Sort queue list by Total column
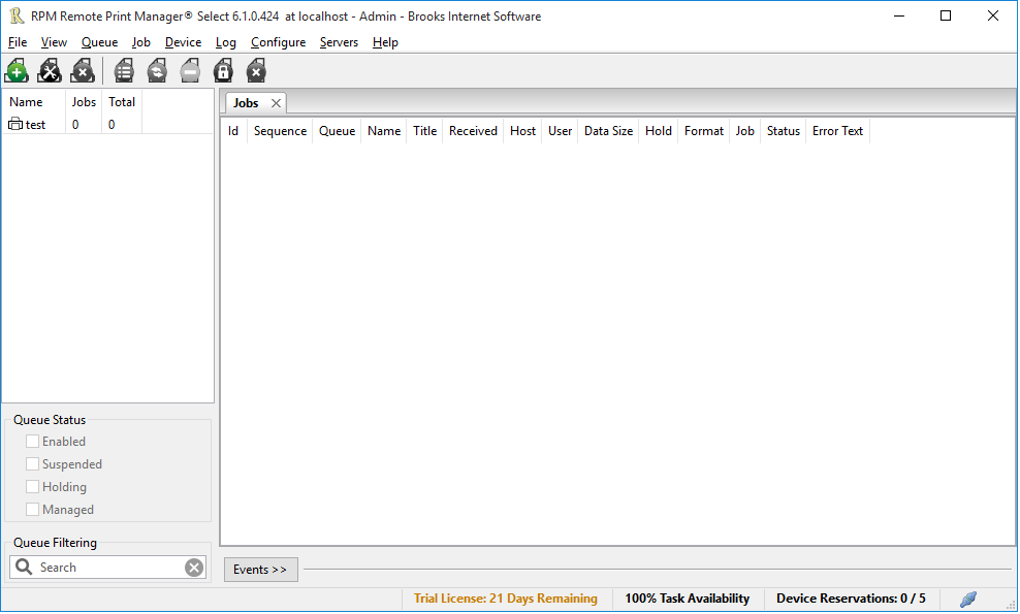The height and width of the screenshot is (614, 1020). pyautogui.click(x=122, y=102)
